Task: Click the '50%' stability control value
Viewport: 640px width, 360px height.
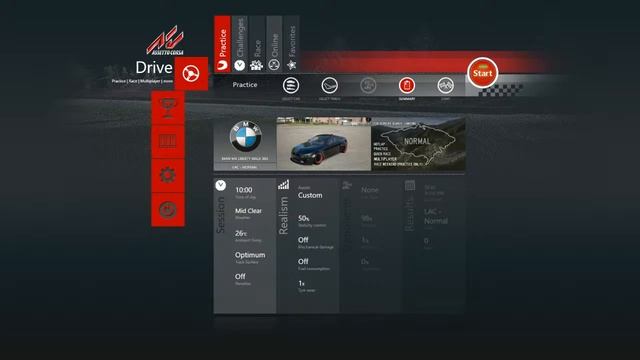Action: point(303,218)
